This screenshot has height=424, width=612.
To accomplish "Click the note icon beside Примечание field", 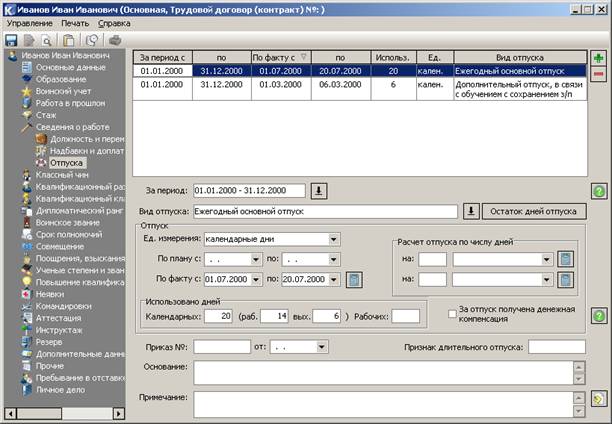I will (599, 399).
